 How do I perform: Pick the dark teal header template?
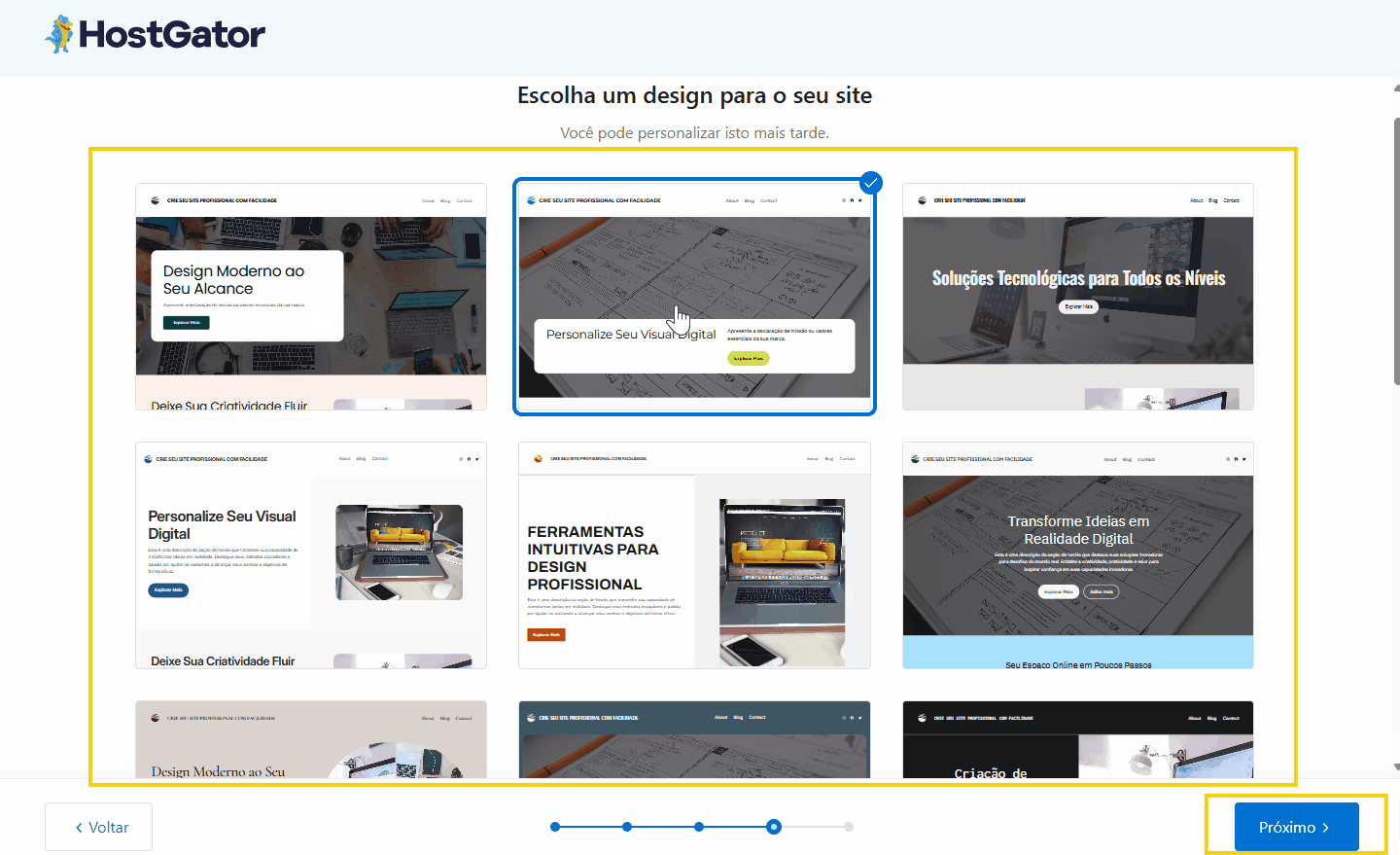(x=694, y=739)
